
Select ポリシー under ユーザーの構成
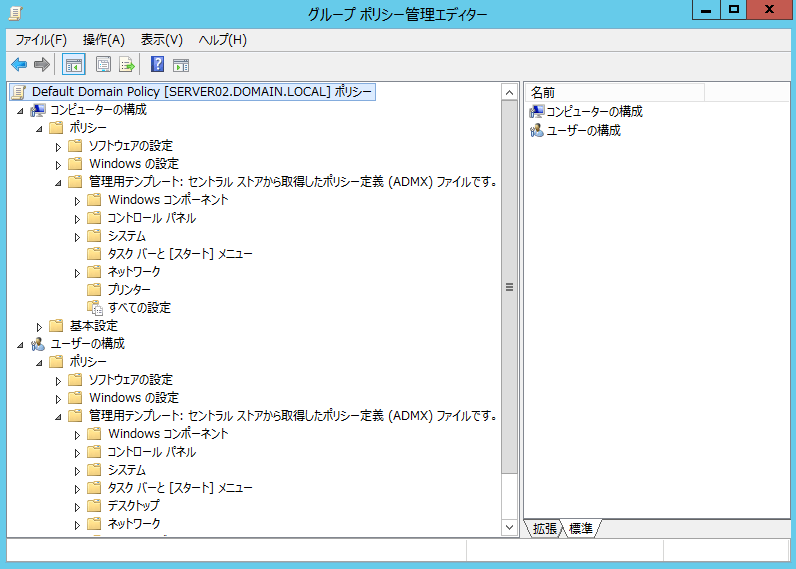pos(88,362)
